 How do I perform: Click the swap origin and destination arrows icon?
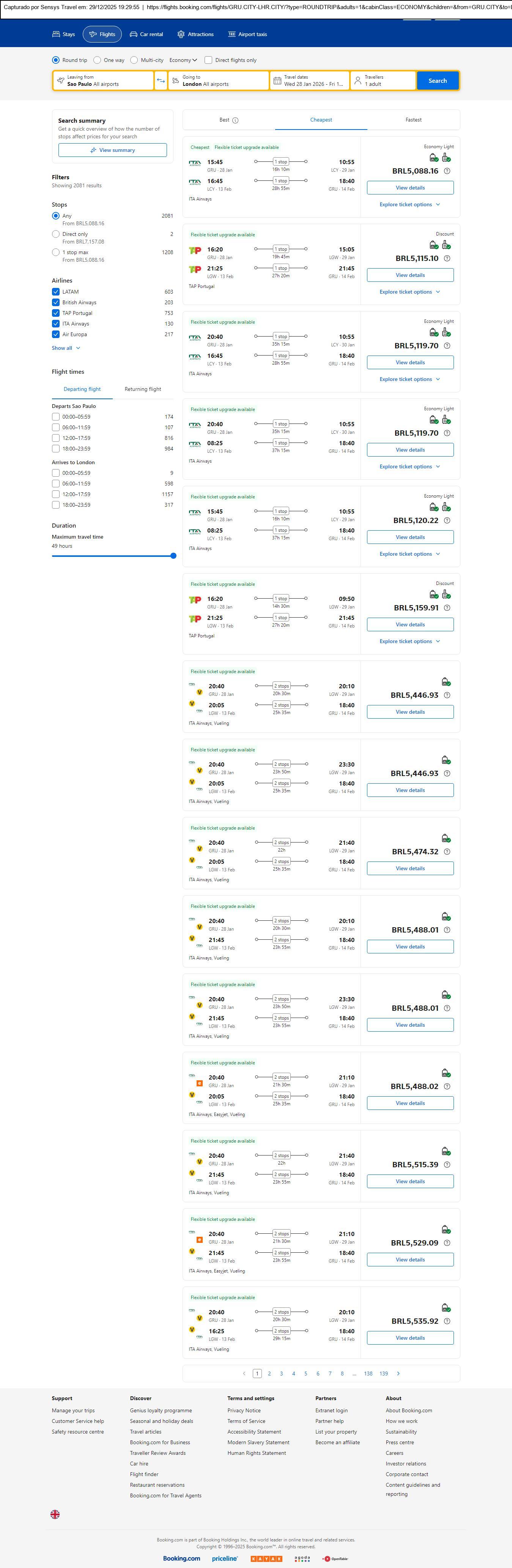pyautogui.click(x=161, y=81)
